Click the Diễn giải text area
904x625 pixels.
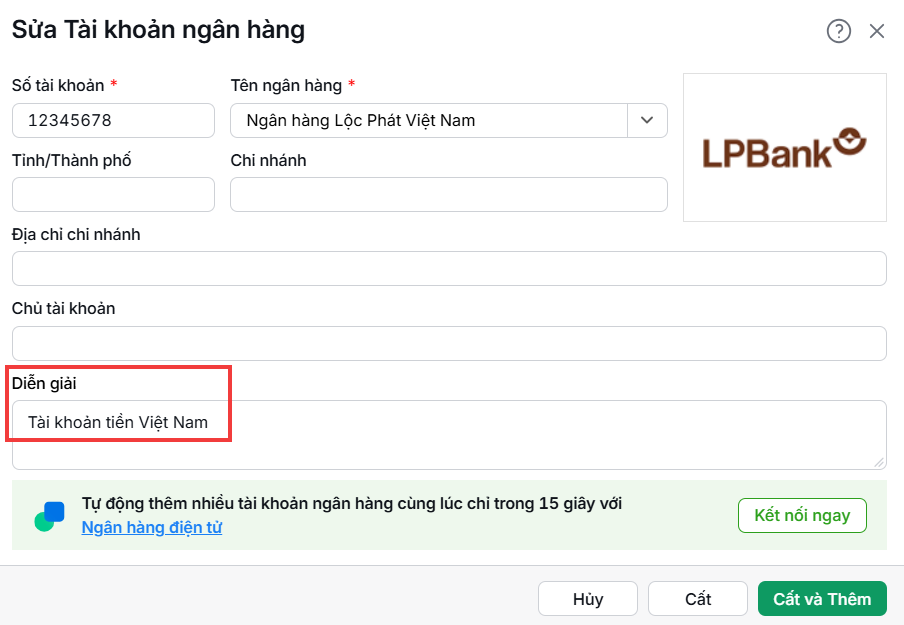[449, 435]
